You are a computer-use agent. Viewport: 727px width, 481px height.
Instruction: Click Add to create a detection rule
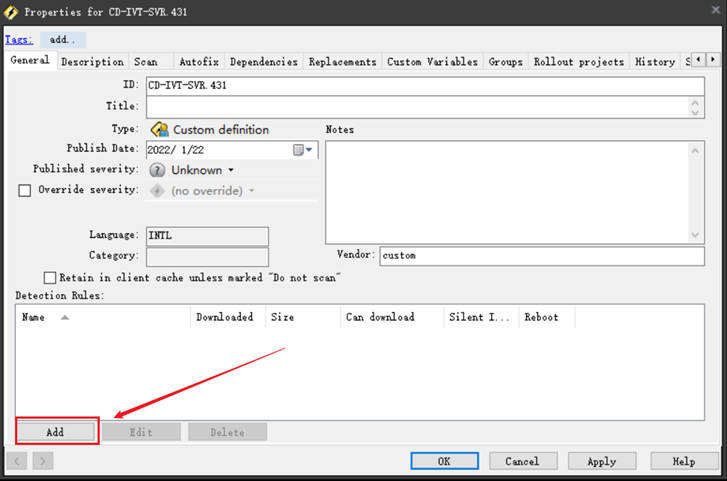[x=56, y=432]
